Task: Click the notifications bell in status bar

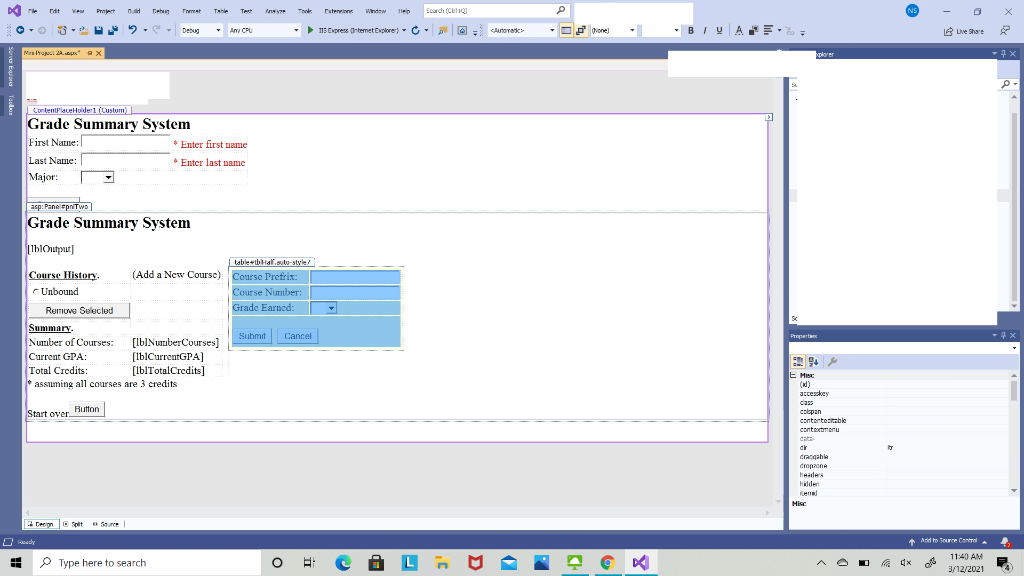Action: pyautogui.click(x=1005, y=541)
